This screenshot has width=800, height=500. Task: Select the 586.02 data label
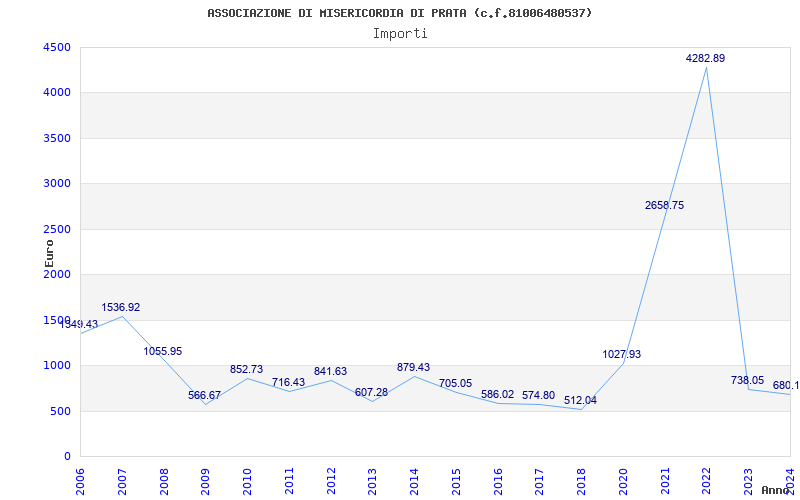497,394
